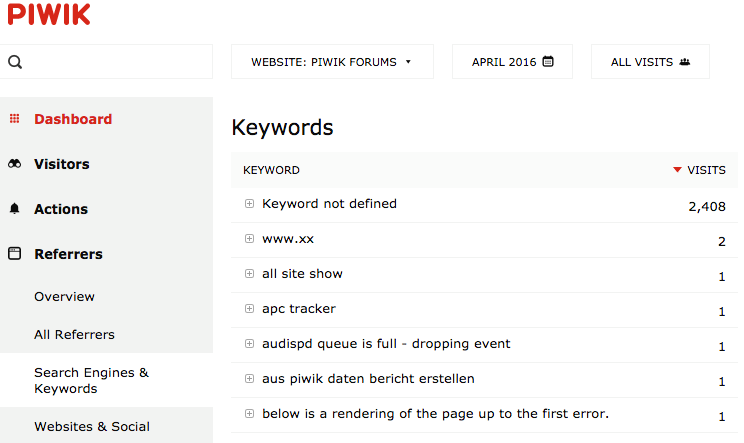Screen dimensions: 744x443
Task: Click the Actions bell icon
Action: tap(15, 209)
